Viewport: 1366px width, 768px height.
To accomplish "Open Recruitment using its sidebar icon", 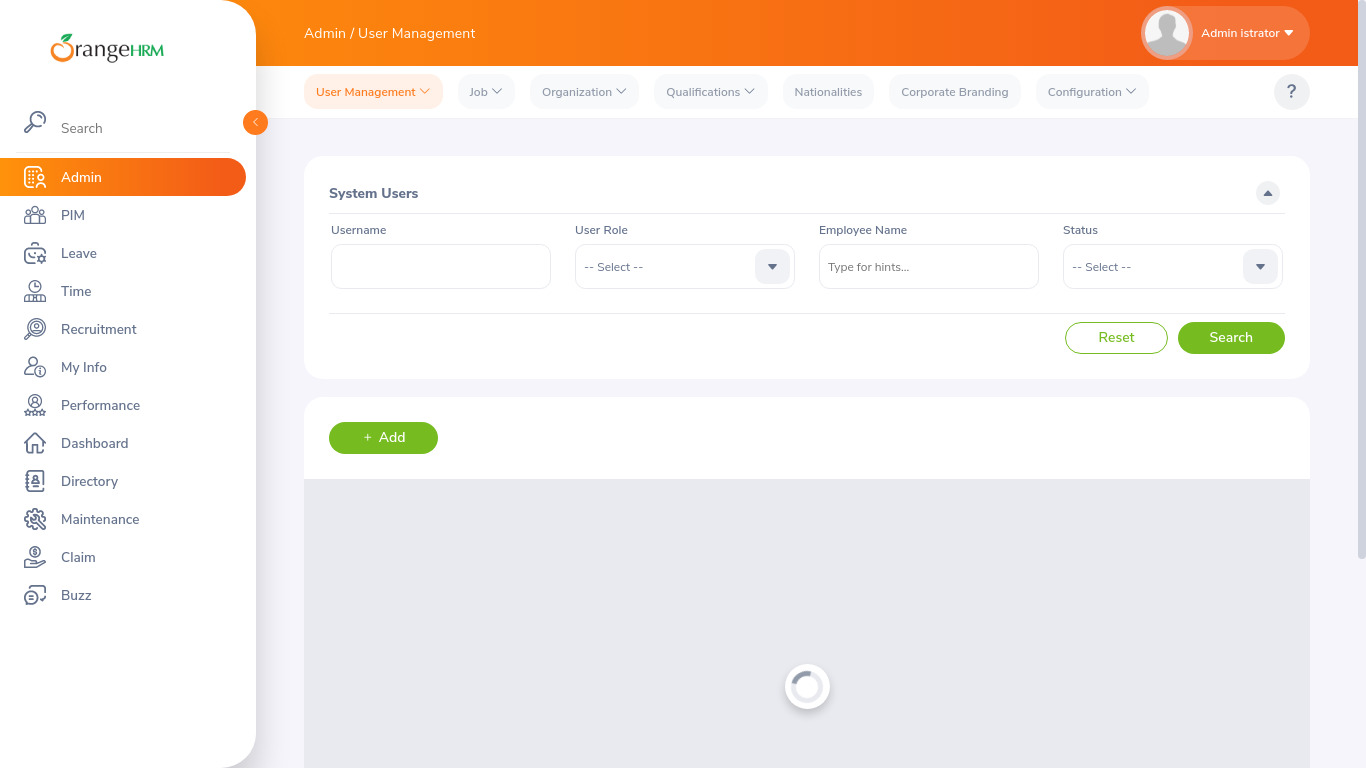I will pyautogui.click(x=35, y=329).
